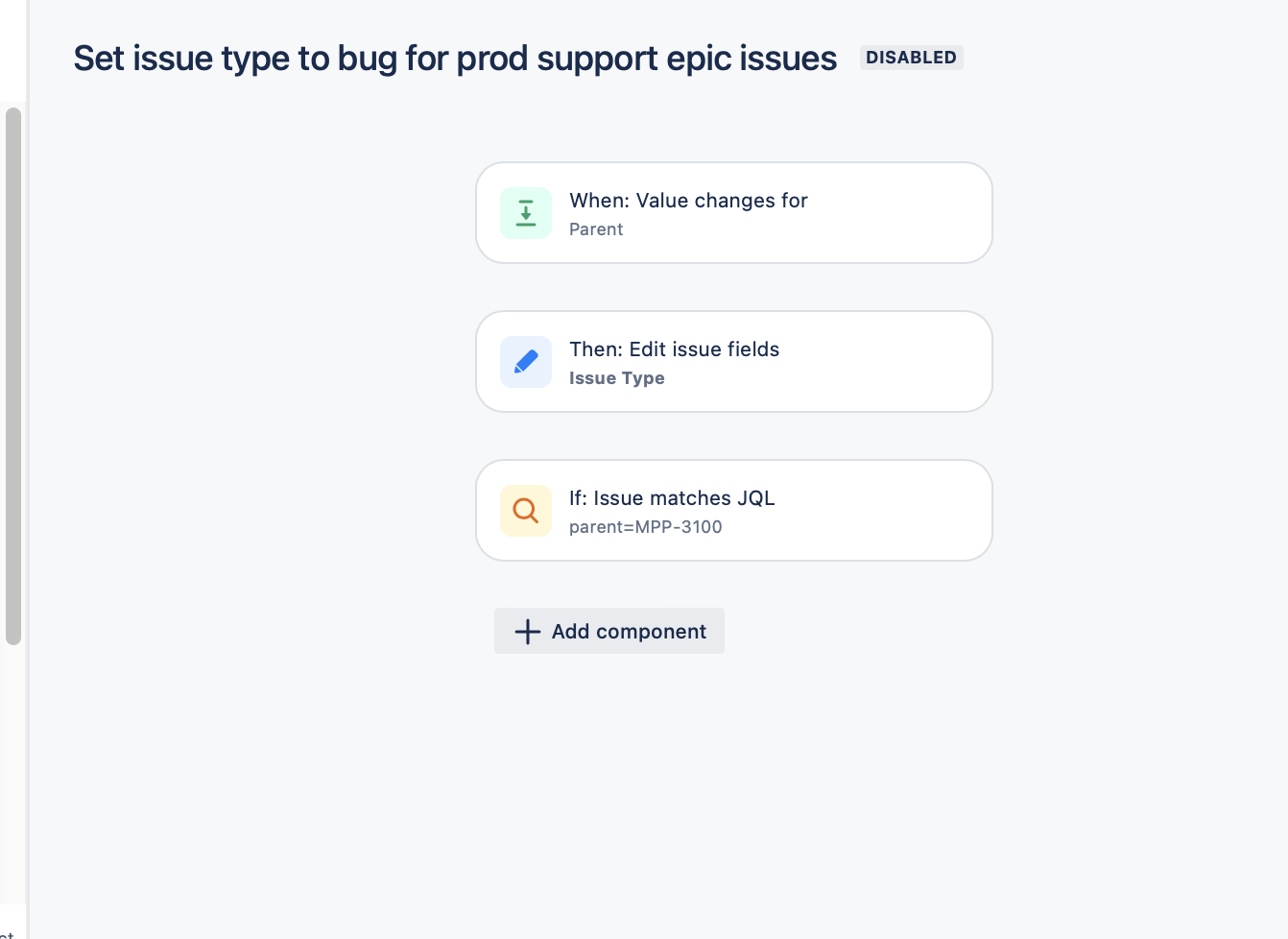Open the When Value changes for Parent trigger

(x=733, y=212)
